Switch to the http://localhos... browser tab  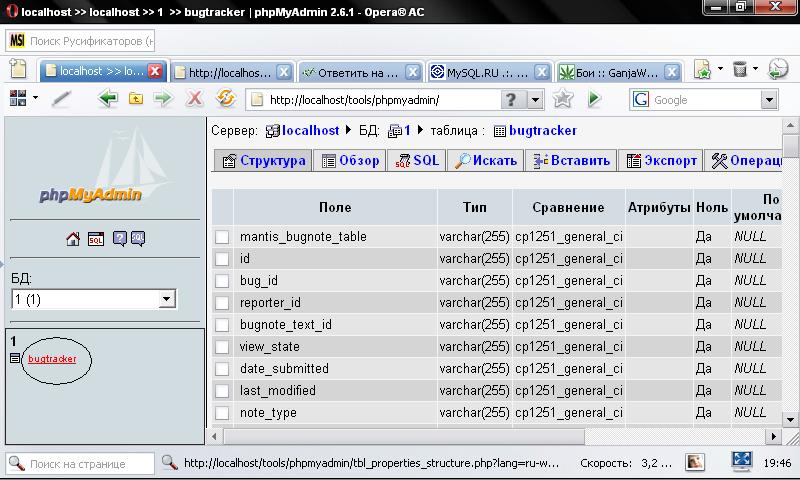pos(230,73)
